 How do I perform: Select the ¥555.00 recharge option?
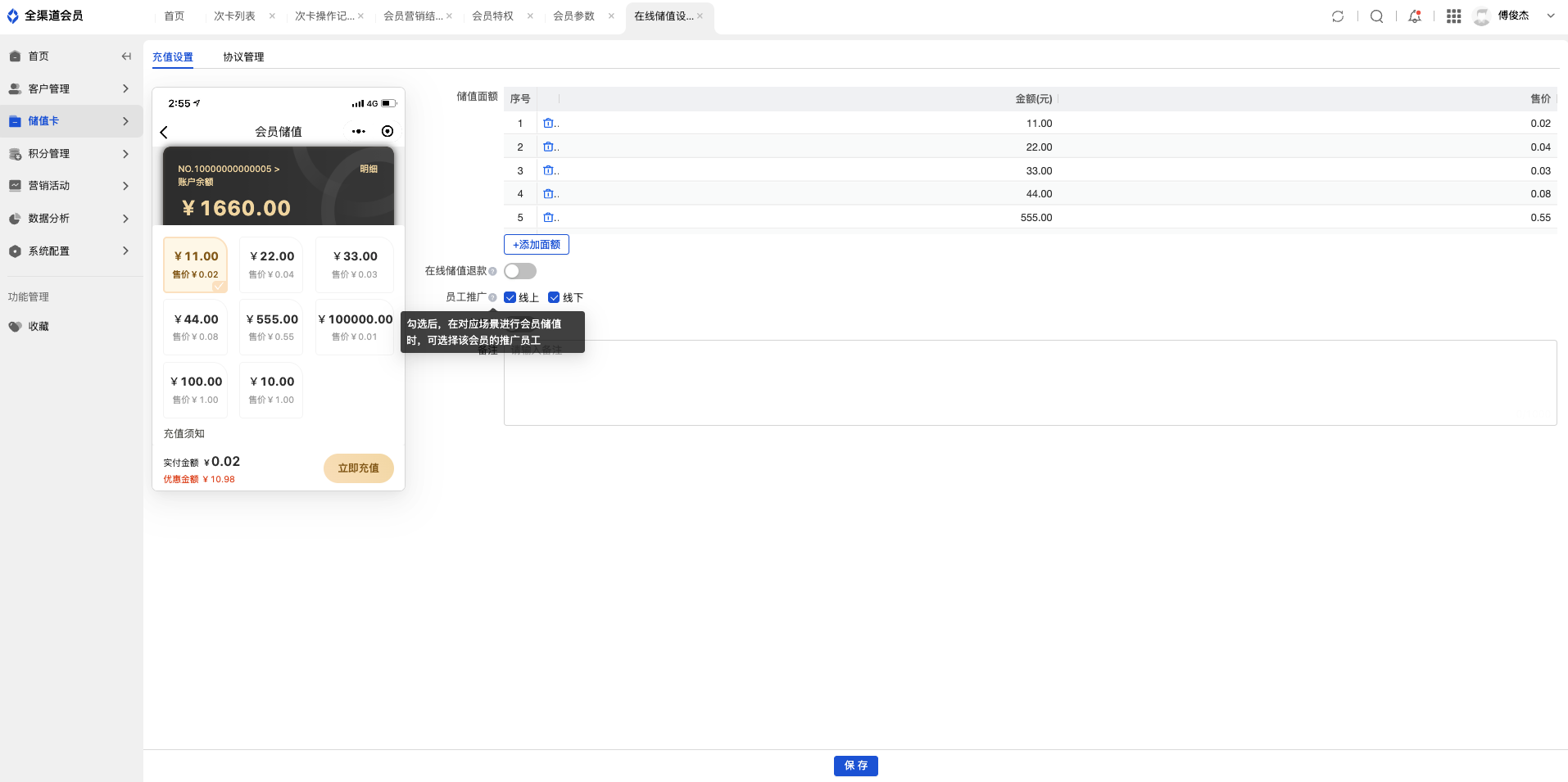pos(271,328)
